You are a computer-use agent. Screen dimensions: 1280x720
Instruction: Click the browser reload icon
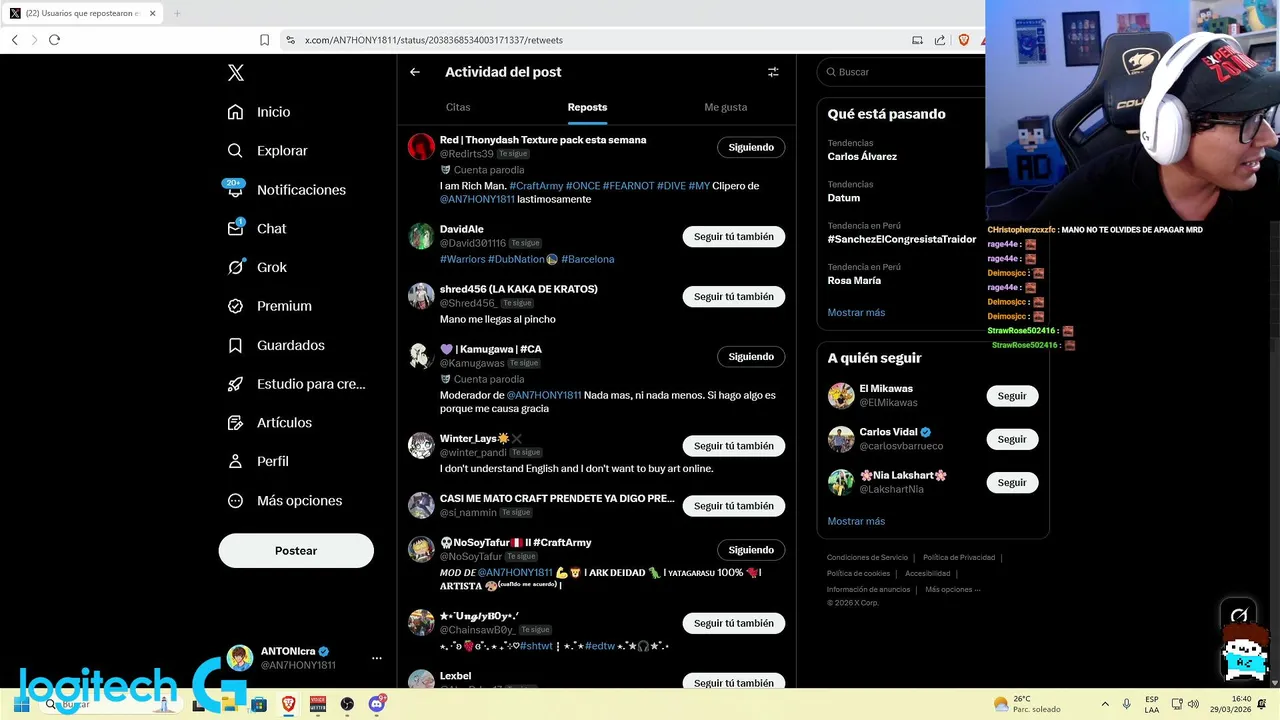pos(54,40)
